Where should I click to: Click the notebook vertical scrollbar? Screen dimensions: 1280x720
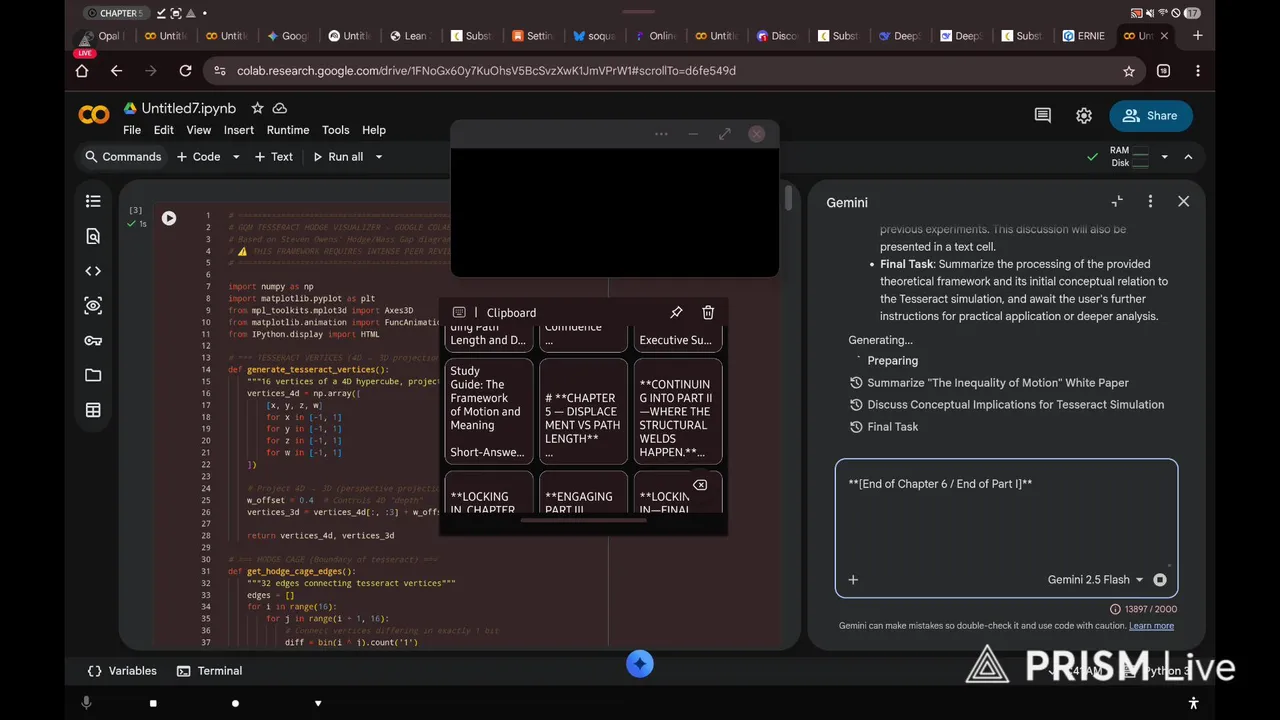tap(788, 197)
